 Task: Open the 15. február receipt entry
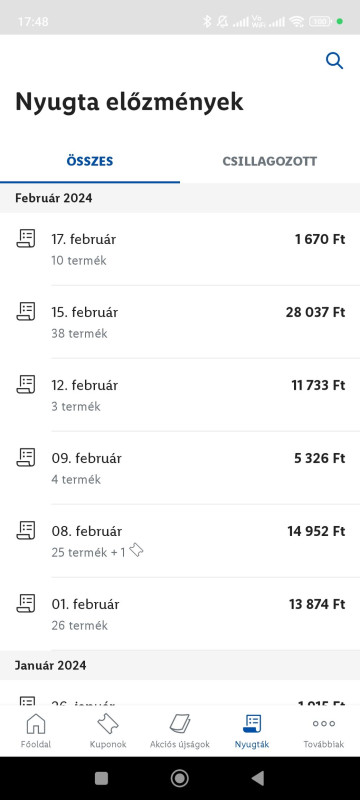pyautogui.click(x=180, y=322)
